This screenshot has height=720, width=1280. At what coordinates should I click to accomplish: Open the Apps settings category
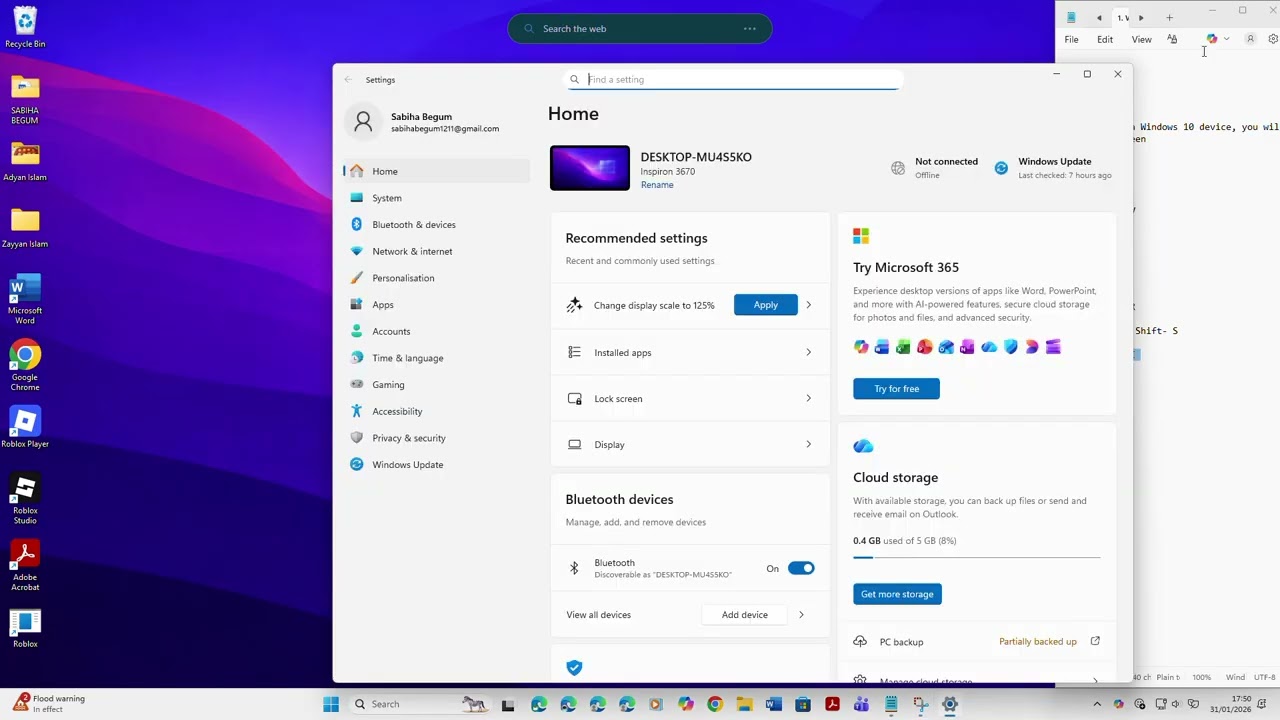(436, 305)
